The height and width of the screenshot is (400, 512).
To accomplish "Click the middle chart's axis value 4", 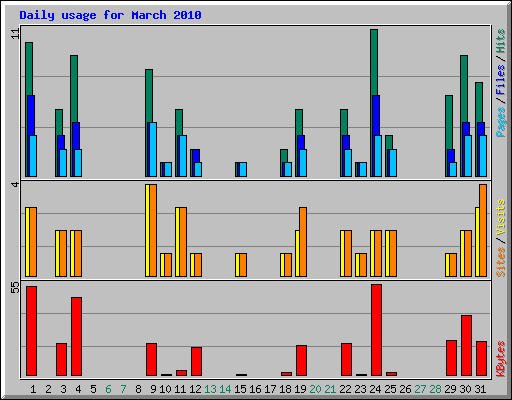I will [15, 184].
